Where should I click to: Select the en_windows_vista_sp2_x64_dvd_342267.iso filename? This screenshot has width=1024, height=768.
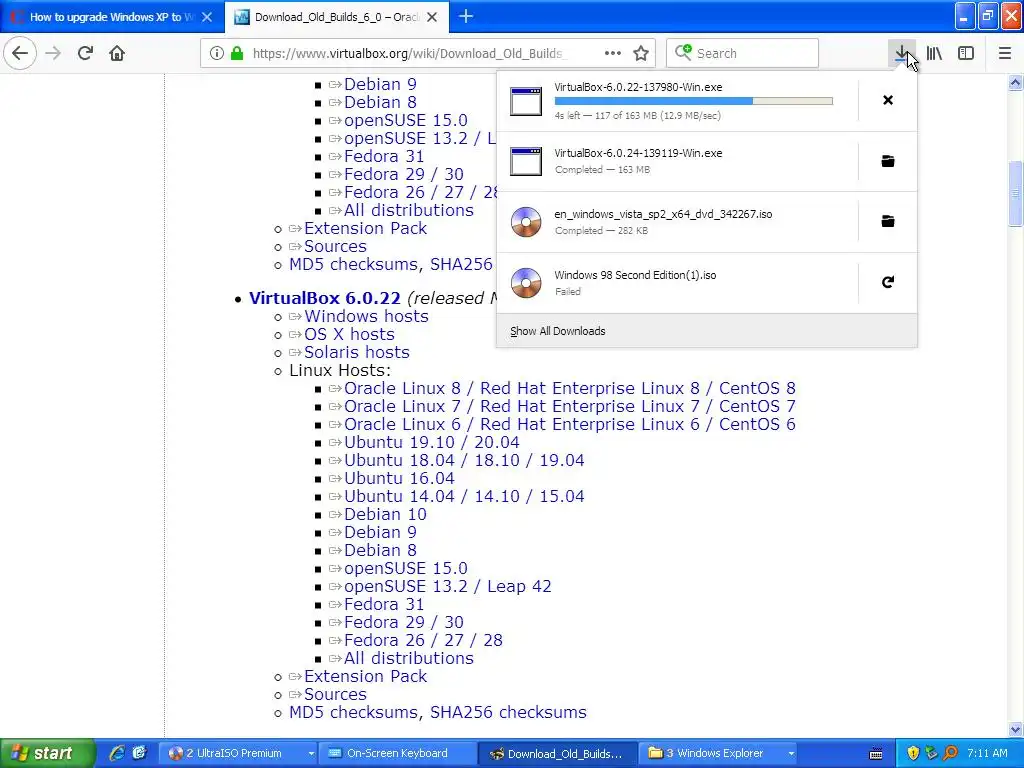663,214
